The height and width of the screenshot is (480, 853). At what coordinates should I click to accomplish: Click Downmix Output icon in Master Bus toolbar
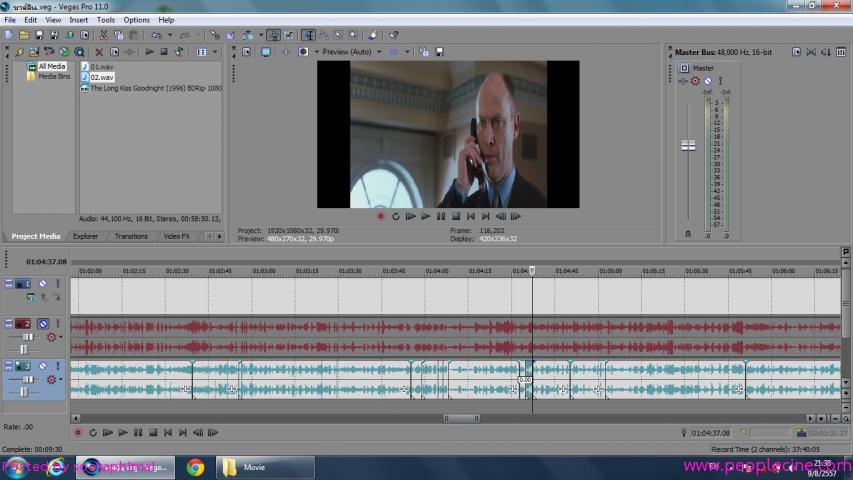pyautogui.click(x=811, y=52)
